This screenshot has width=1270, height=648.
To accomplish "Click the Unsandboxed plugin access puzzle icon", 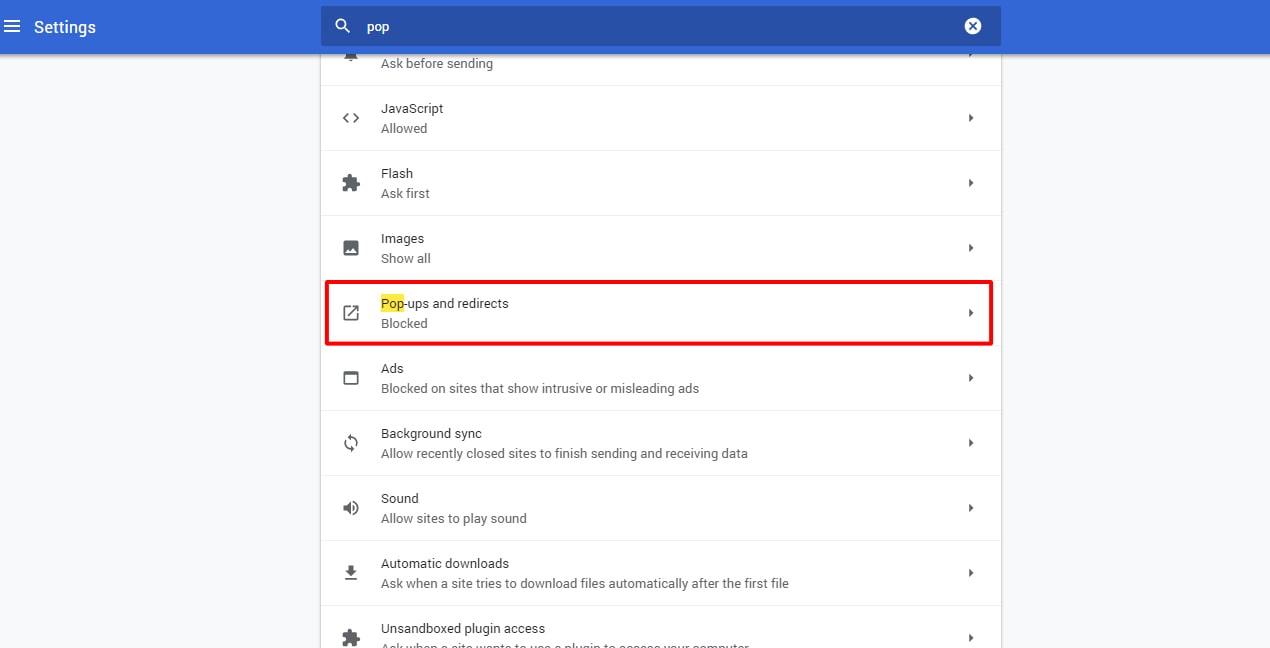I will pyautogui.click(x=351, y=635).
